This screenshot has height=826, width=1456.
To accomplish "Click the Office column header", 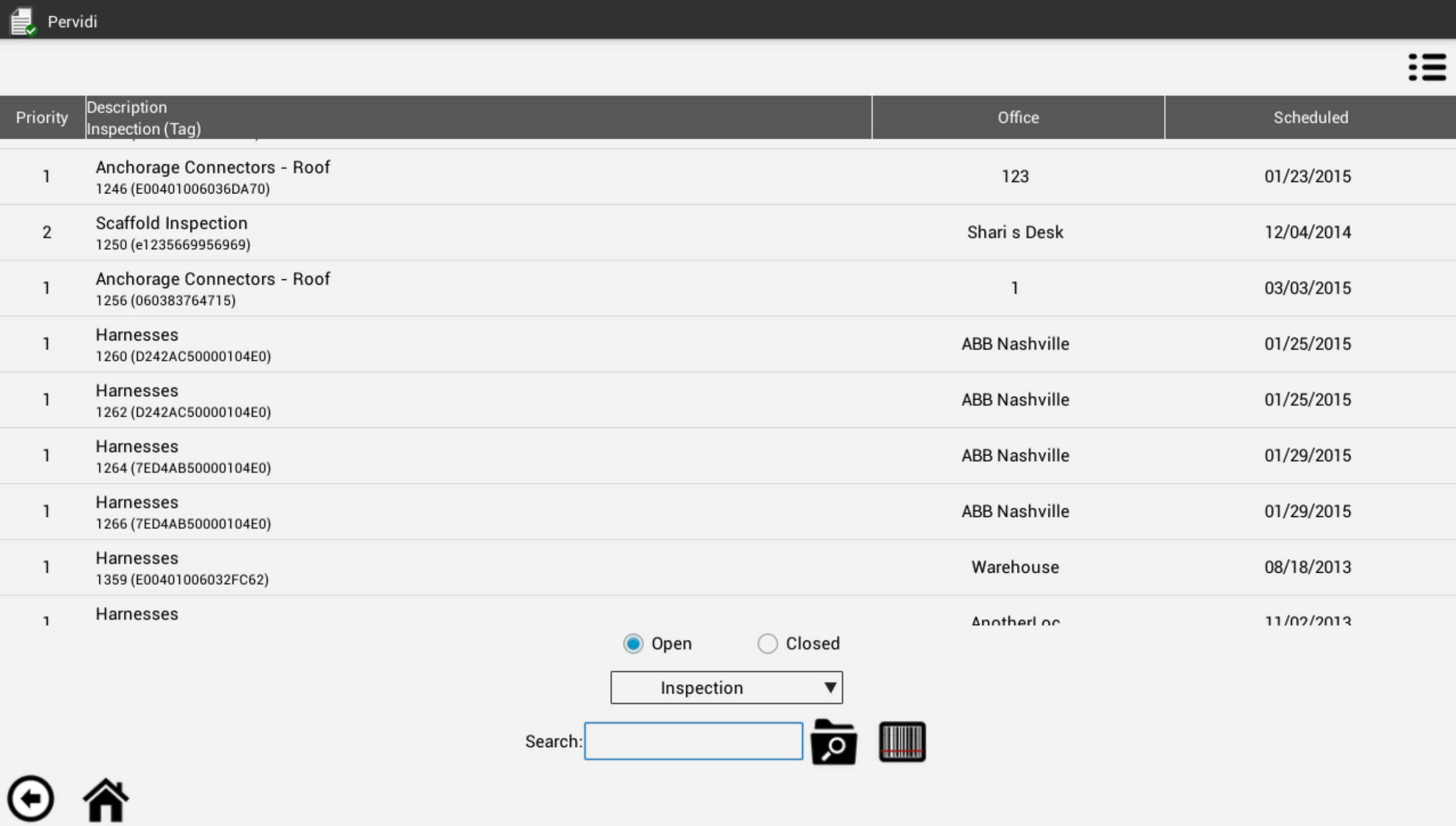I will coord(1018,117).
